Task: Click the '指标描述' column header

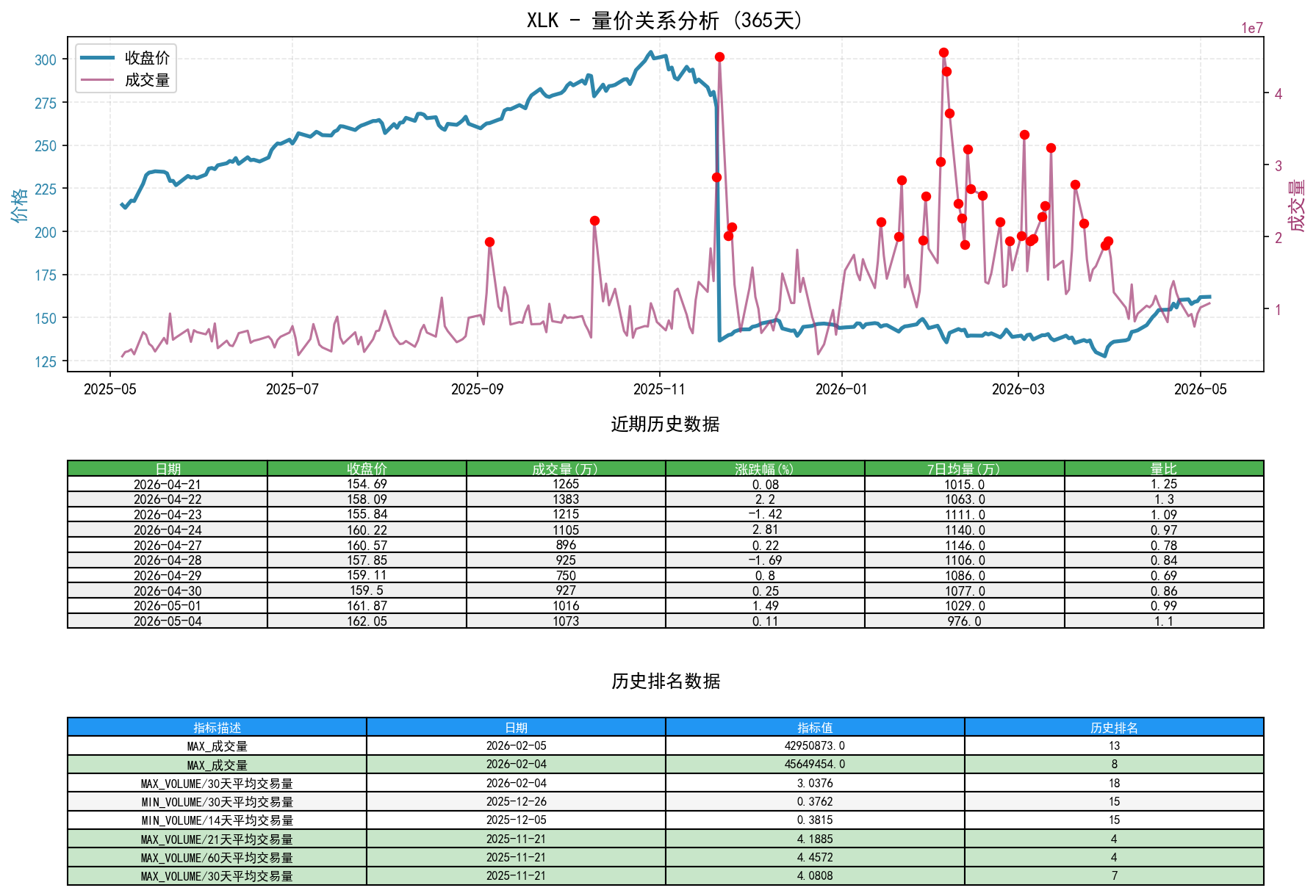Action: click(217, 727)
